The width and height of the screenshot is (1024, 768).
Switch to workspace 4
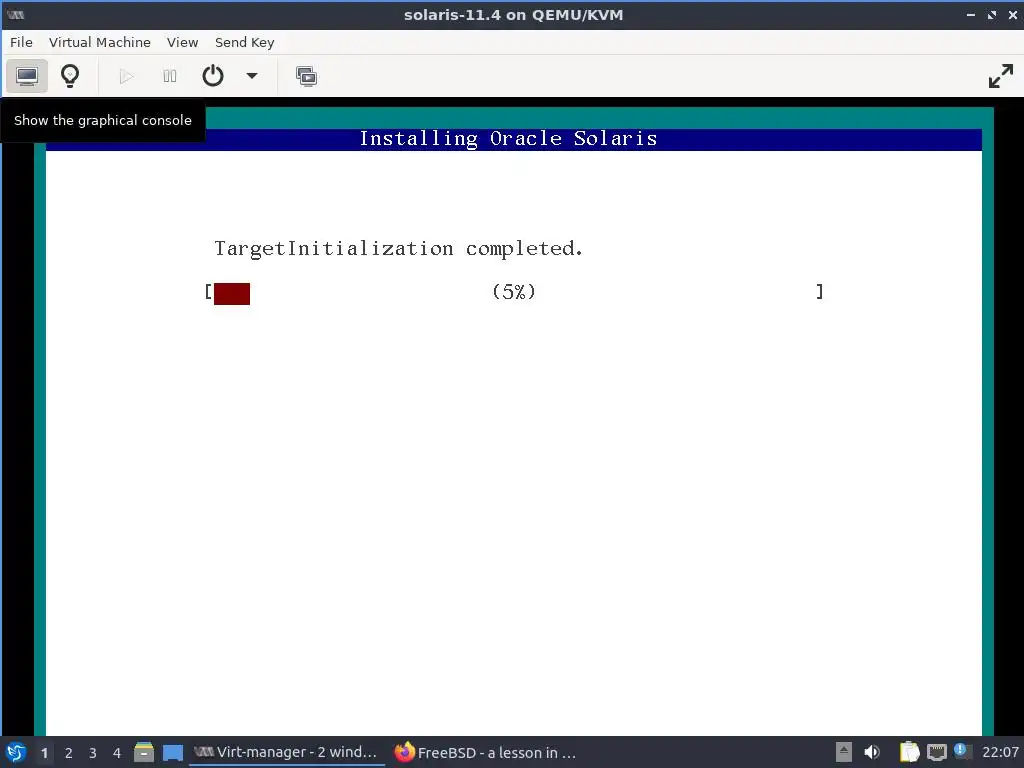(x=117, y=753)
